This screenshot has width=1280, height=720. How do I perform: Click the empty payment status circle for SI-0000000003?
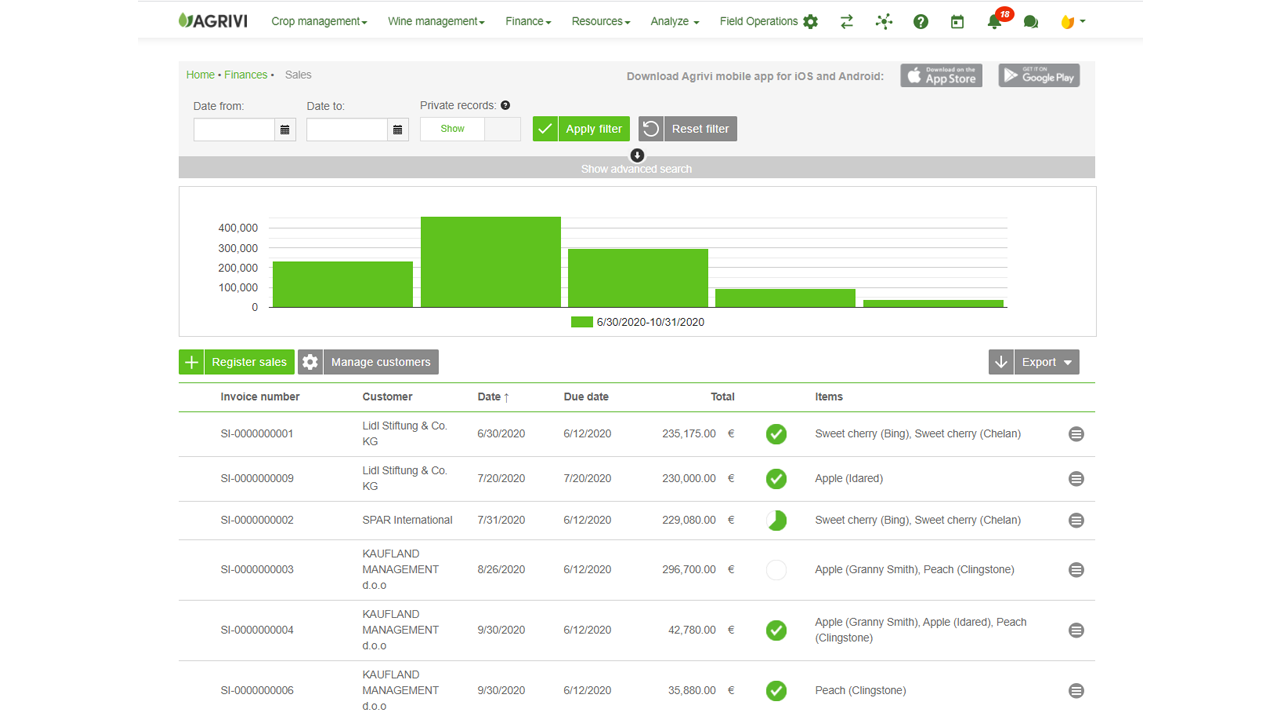(x=776, y=569)
